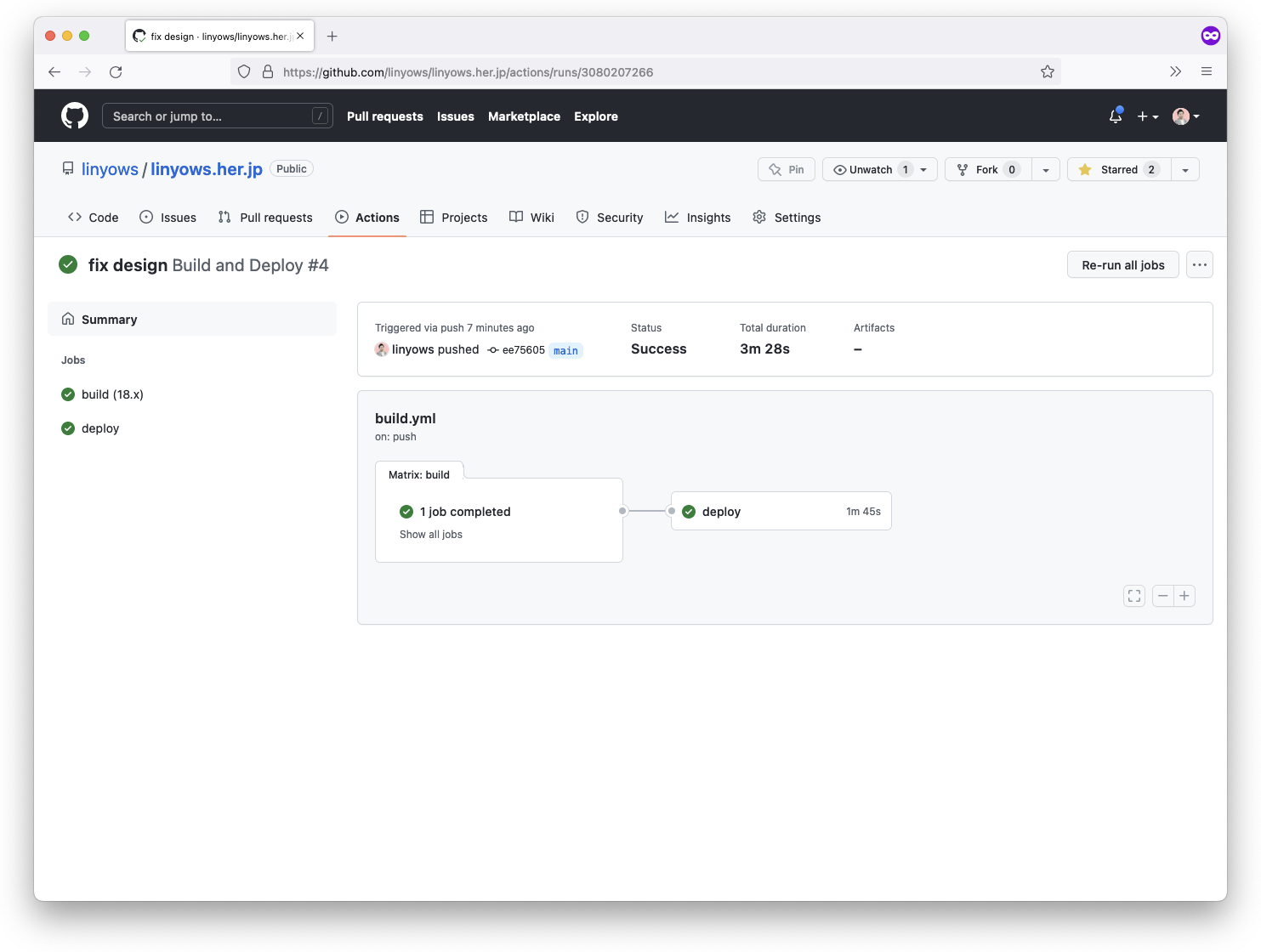This screenshot has width=1261, height=952.
Task: Open the kebab menu beside Re-run all jobs
Action: tap(1199, 264)
